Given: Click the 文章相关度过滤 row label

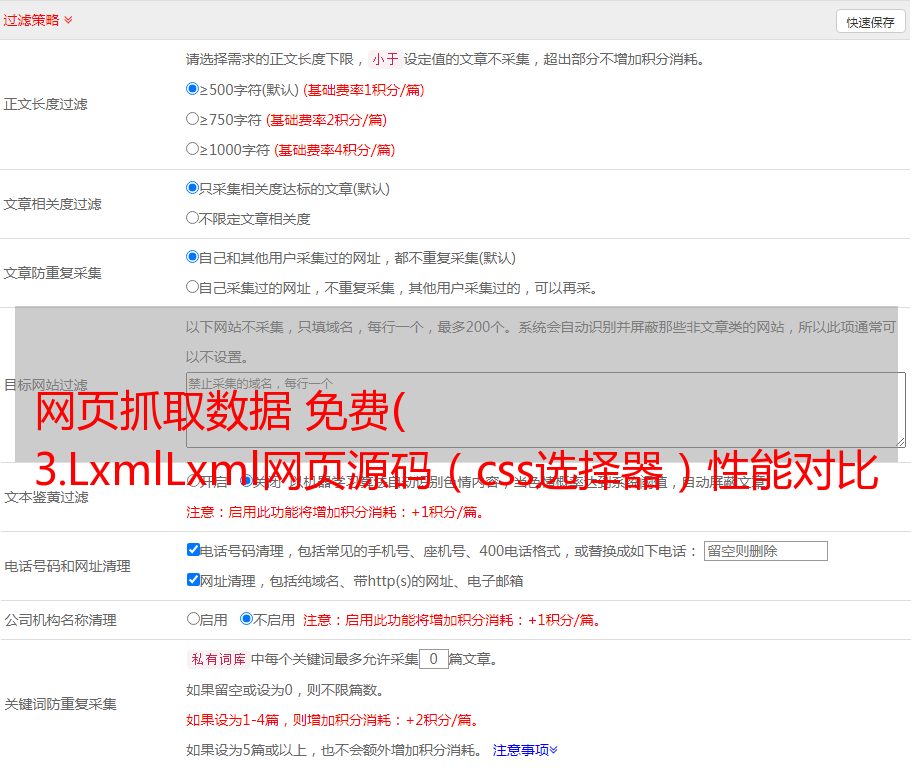Looking at the screenshot, I should click(52, 204).
